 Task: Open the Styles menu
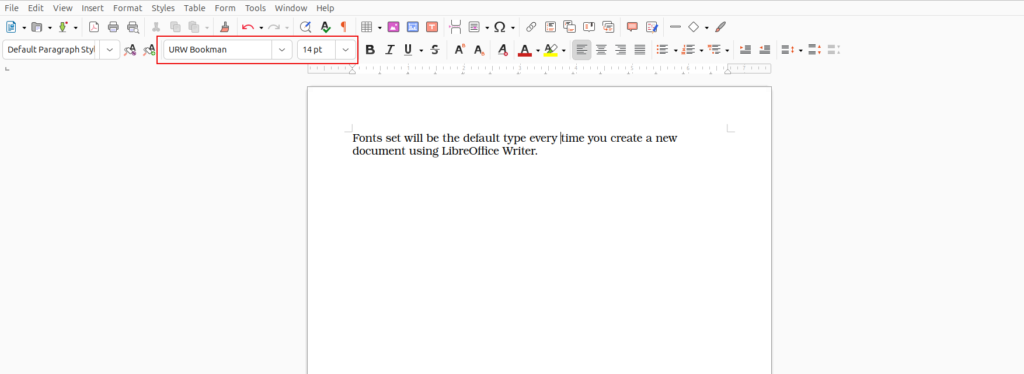(163, 8)
